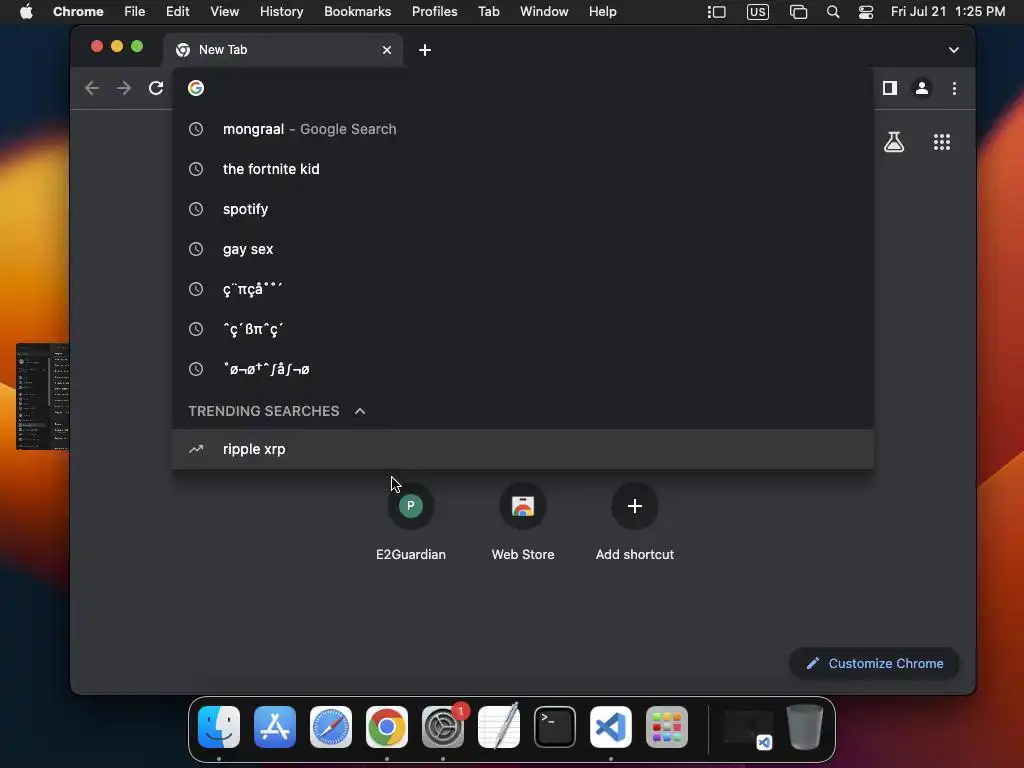This screenshot has height=768, width=1024.
Task: Open the Window menu
Action: click(544, 12)
